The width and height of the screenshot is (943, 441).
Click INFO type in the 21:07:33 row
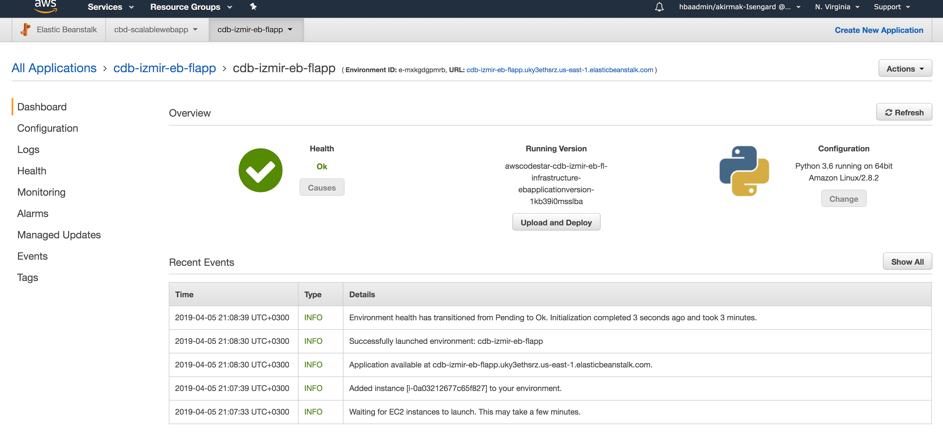[x=313, y=412]
